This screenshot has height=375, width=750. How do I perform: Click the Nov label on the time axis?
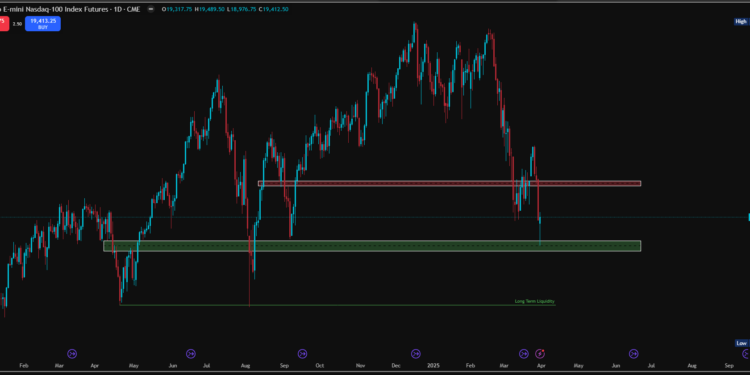[360, 366]
